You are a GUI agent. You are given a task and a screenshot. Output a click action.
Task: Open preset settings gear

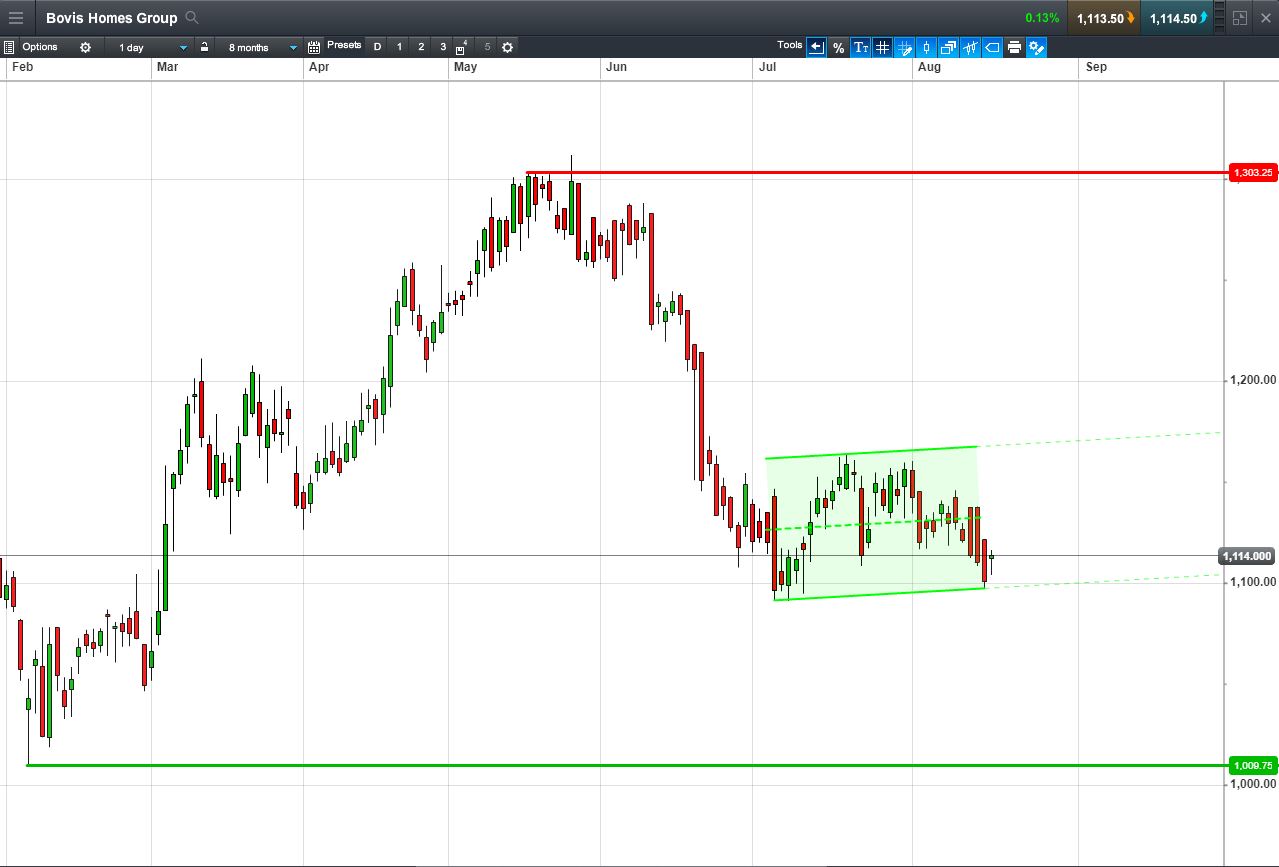(x=507, y=47)
